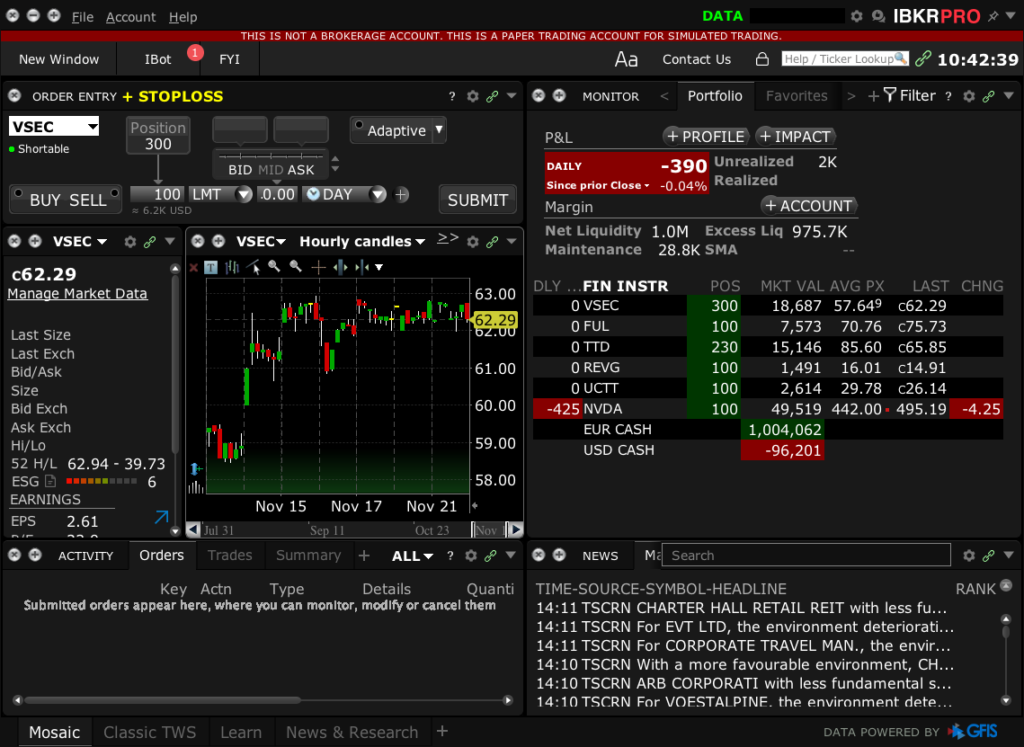Click the chat icon beside IBKR PRO
The width and height of the screenshot is (1024, 747).
(878, 17)
